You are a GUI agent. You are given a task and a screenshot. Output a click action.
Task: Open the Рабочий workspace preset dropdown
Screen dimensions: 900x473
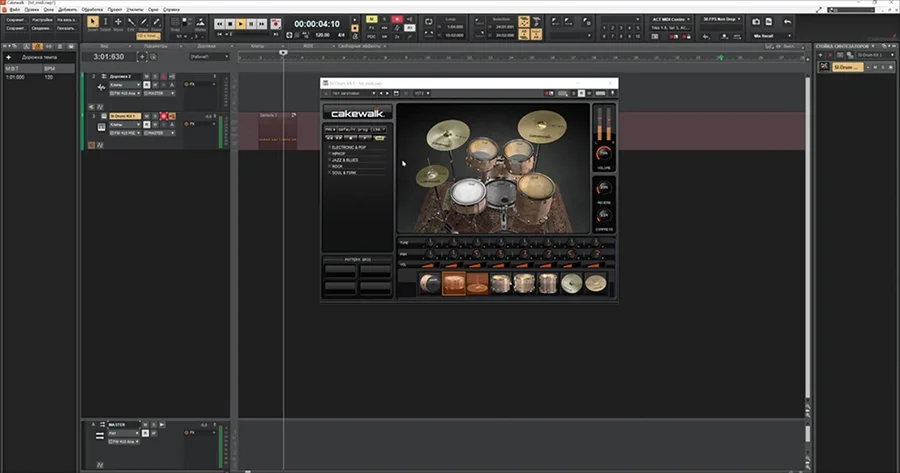pos(210,57)
